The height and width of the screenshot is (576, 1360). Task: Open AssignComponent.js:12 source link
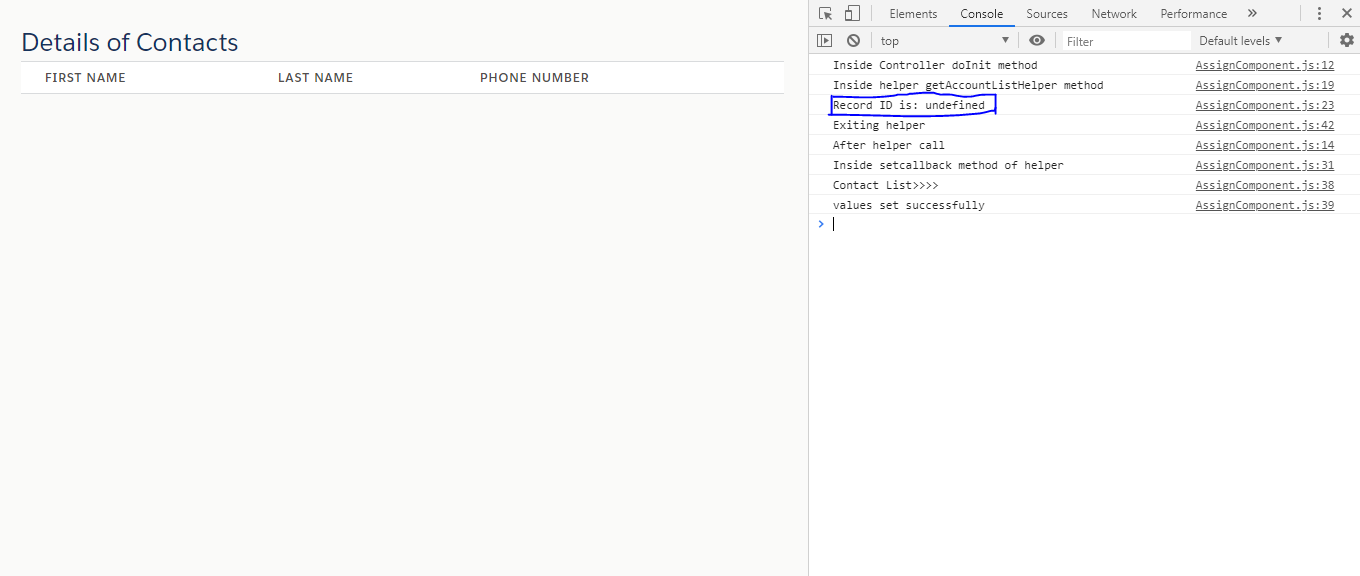click(1265, 65)
